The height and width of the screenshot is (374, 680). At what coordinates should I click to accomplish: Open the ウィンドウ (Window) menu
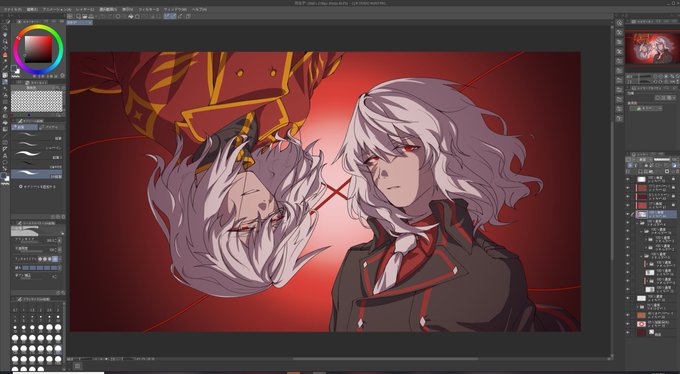(176, 9)
